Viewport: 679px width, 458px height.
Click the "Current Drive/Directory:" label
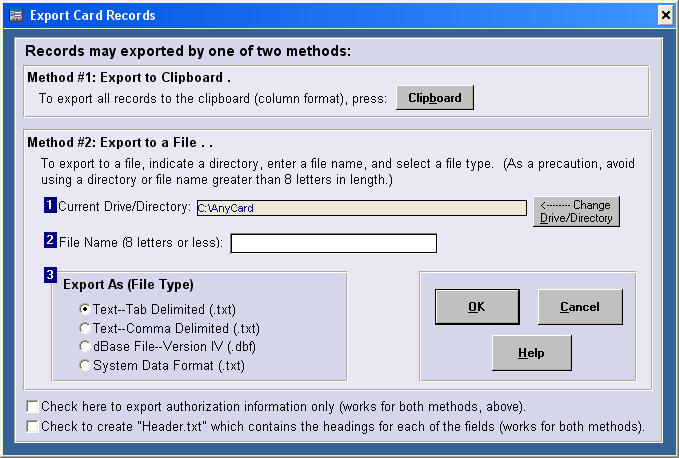pos(124,206)
